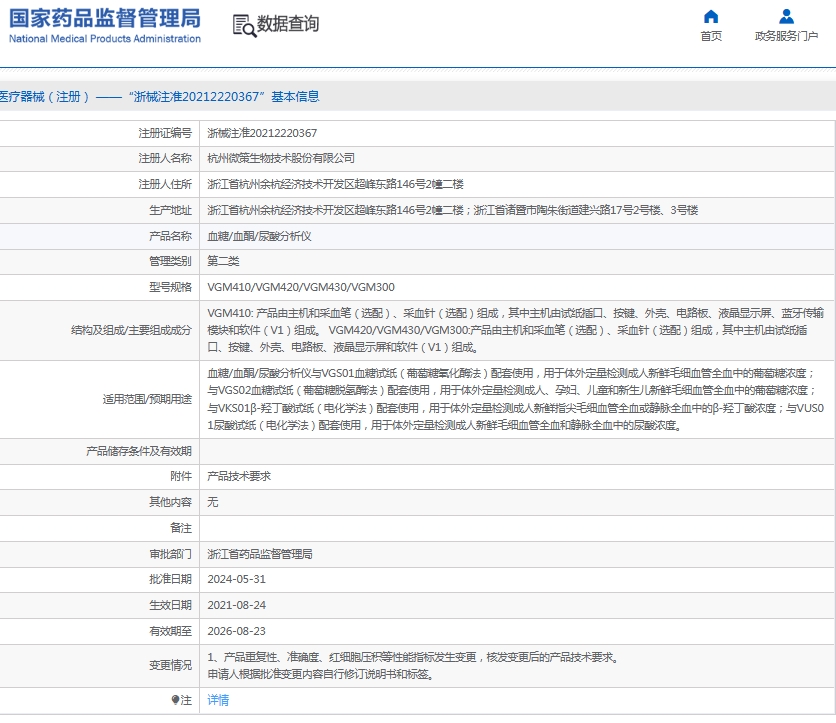Screen dimensions: 836x723
Task: Click the 注册证编号 row label
Action: (x=165, y=133)
